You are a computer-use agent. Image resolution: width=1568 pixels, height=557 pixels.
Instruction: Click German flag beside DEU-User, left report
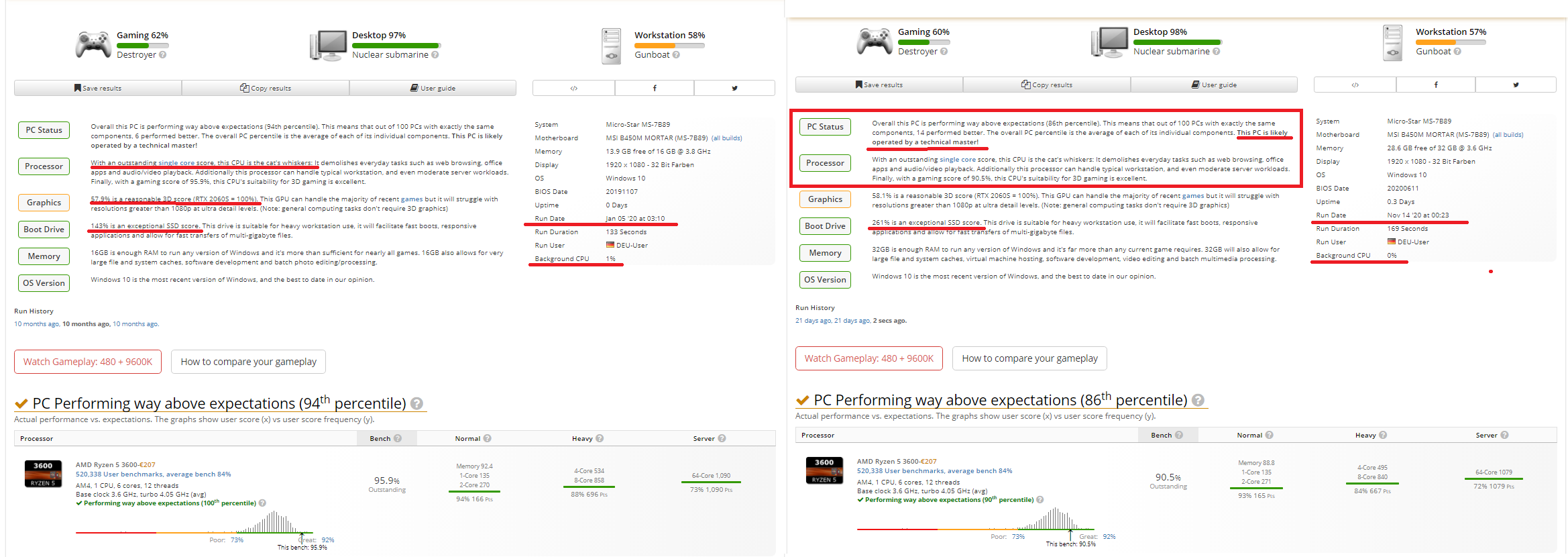(610, 246)
